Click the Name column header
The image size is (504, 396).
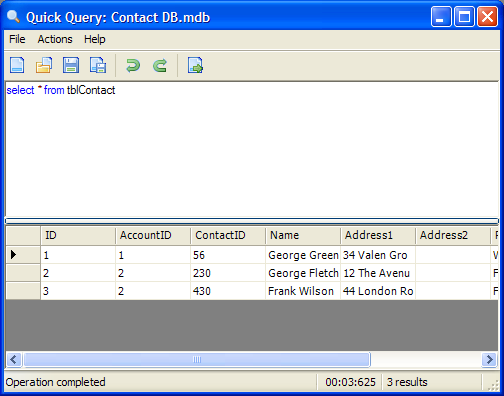pyautogui.click(x=303, y=235)
